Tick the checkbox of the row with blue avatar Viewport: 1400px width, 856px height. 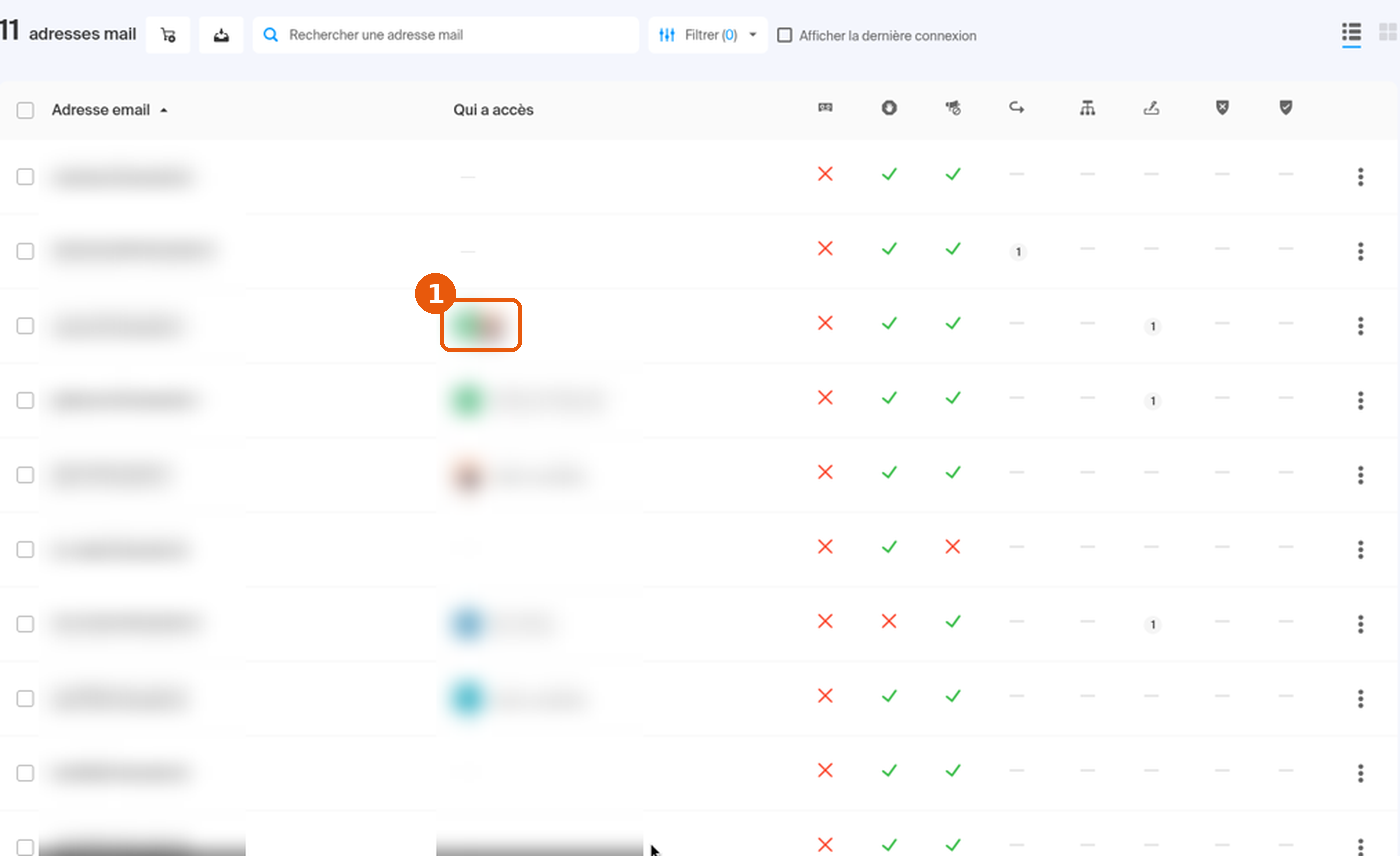coord(25,624)
